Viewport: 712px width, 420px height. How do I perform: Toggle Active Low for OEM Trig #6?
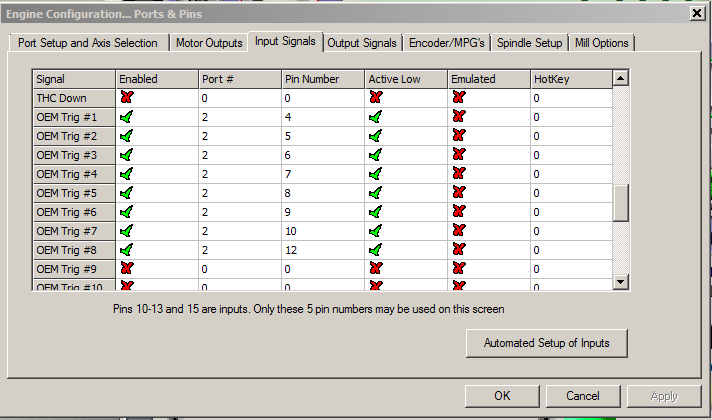(x=376, y=212)
